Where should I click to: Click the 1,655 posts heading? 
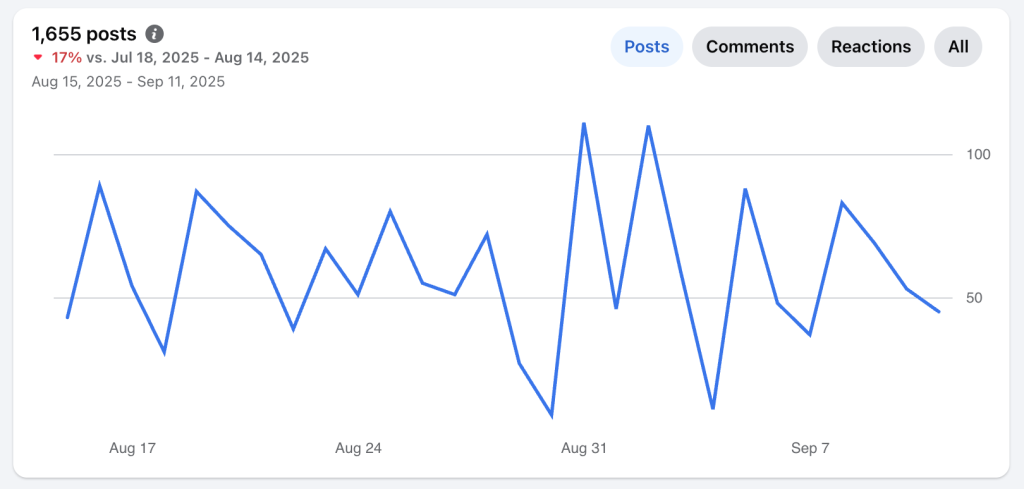click(84, 34)
